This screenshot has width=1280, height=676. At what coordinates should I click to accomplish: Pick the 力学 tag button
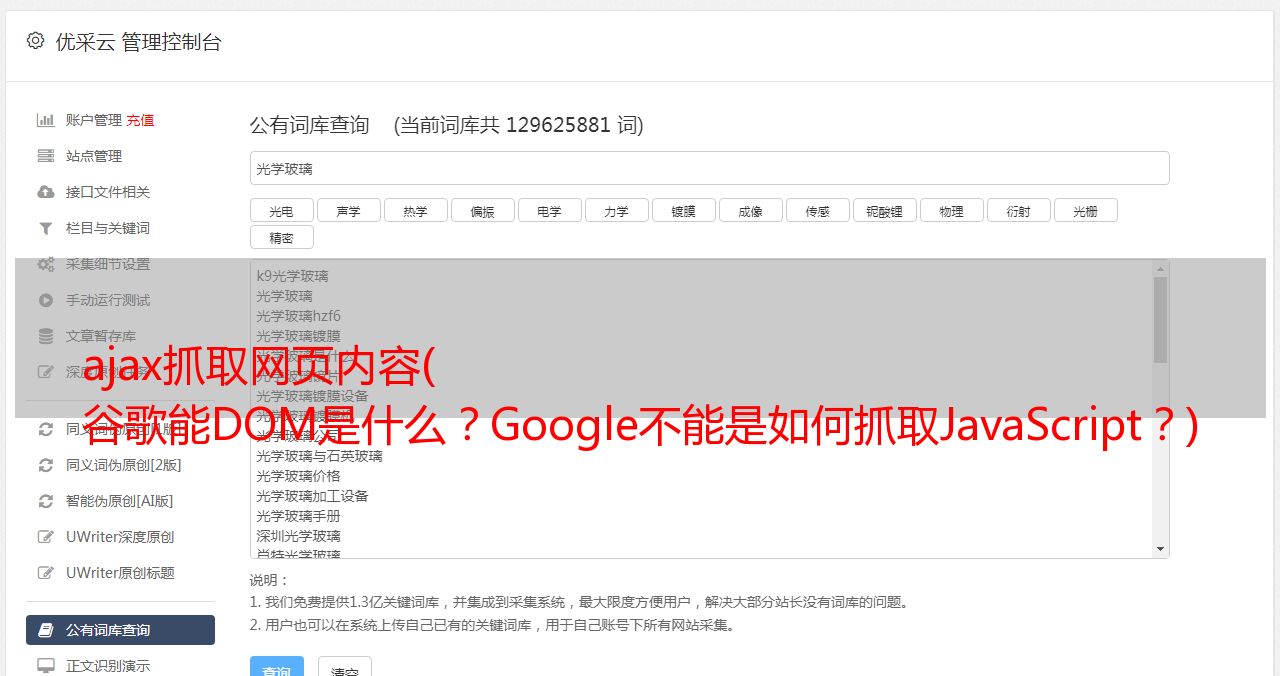click(616, 210)
